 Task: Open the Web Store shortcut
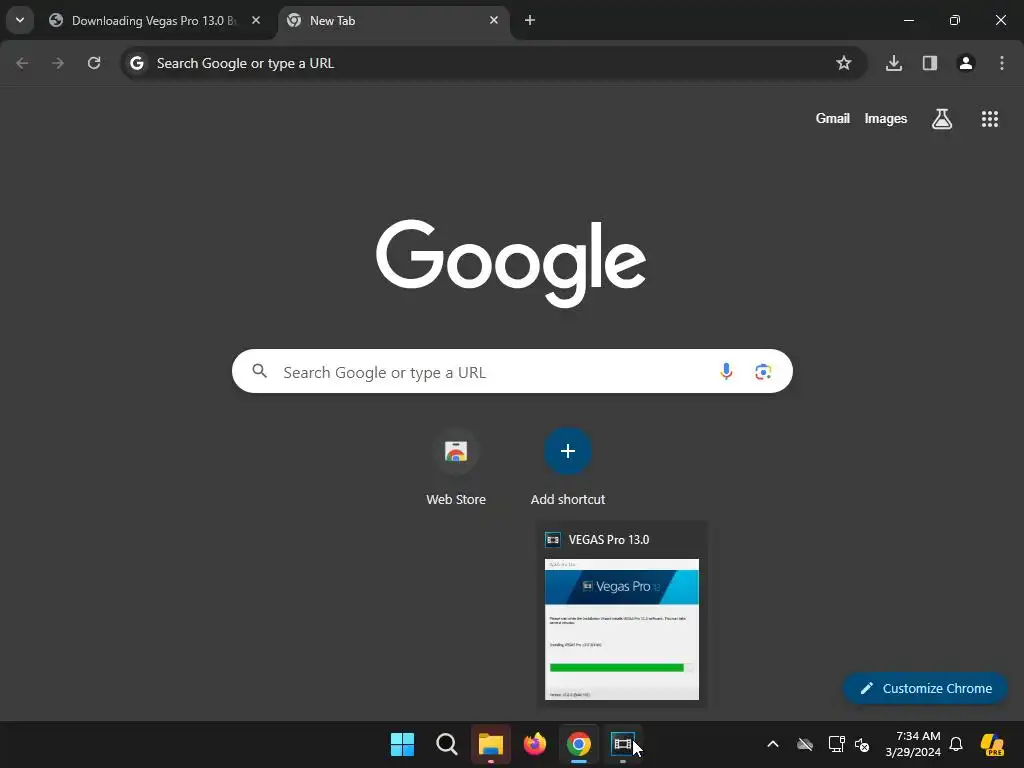[x=456, y=467]
